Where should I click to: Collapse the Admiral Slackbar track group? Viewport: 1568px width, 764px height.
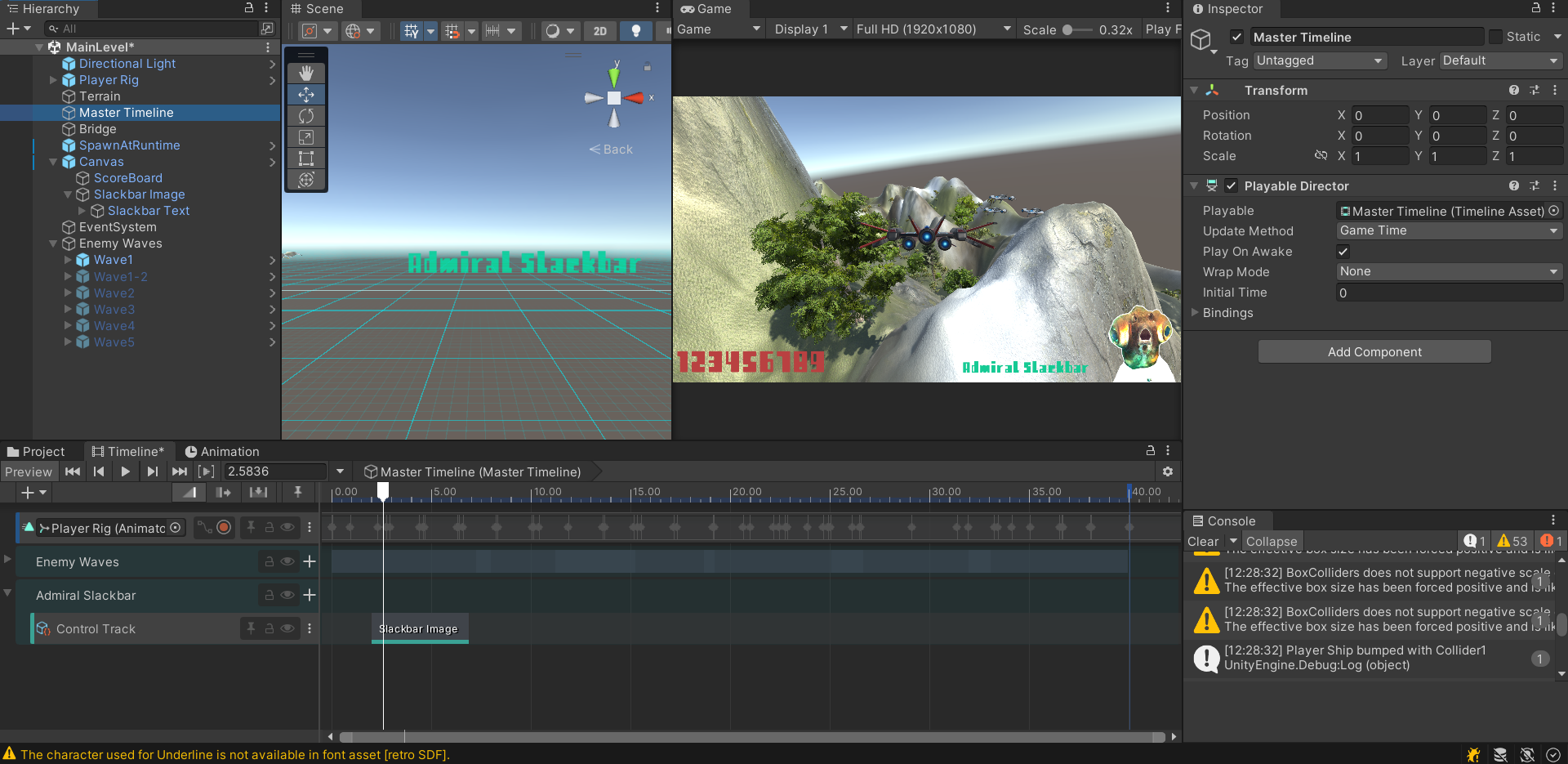(x=7, y=592)
